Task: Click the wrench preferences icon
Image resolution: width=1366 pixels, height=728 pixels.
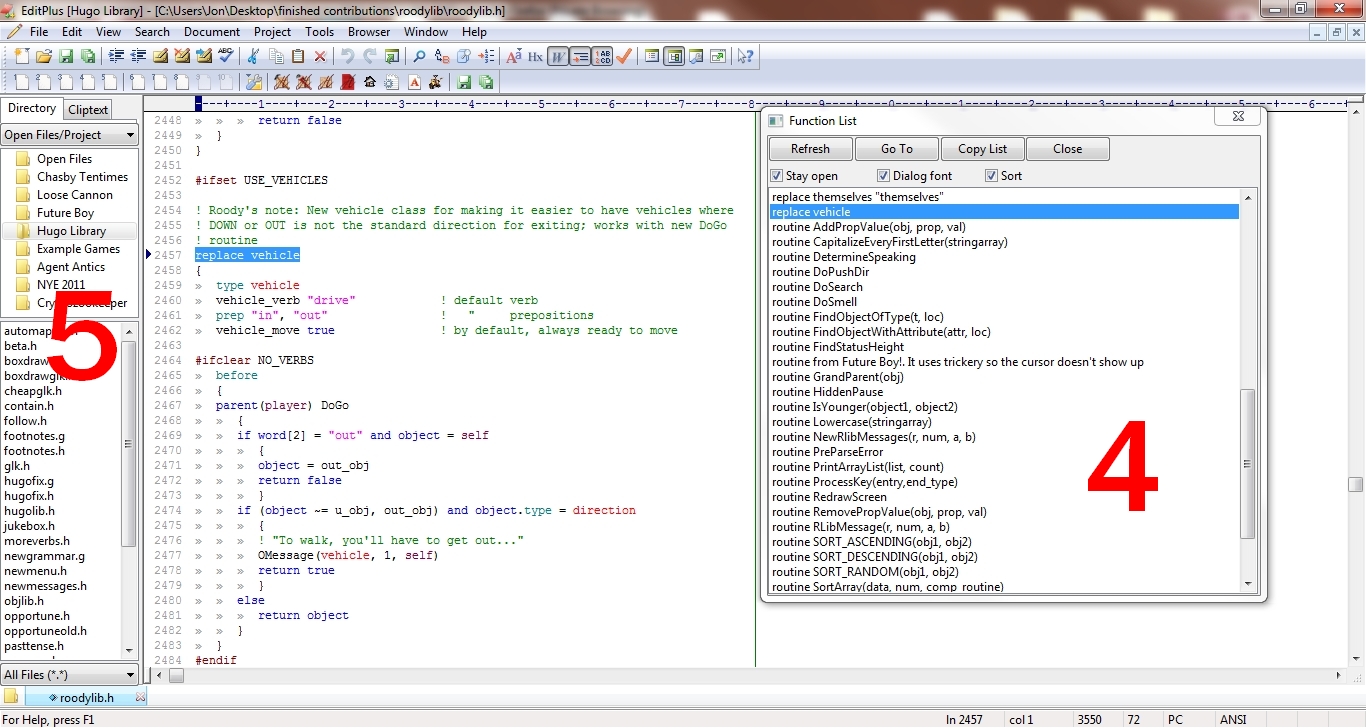Action: coord(253,82)
